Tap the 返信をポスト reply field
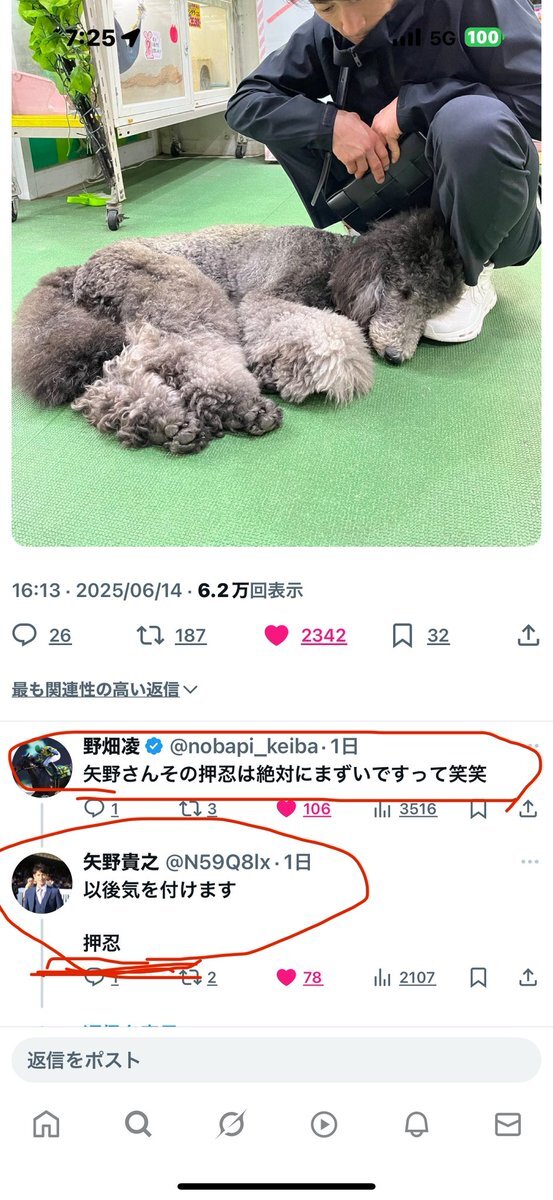553x1200 pixels. pyautogui.click(x=276, y=1060)
